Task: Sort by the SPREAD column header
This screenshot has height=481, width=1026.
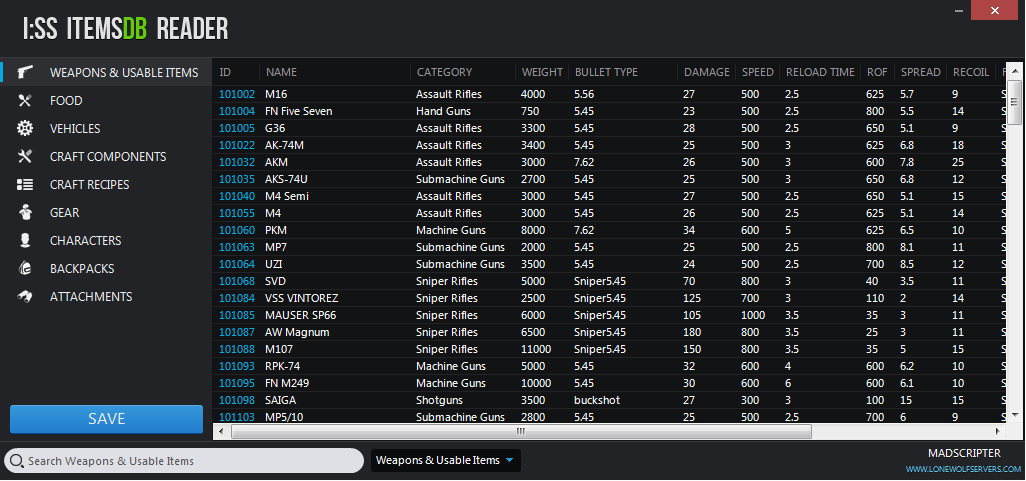Action: tap(921, 72)
